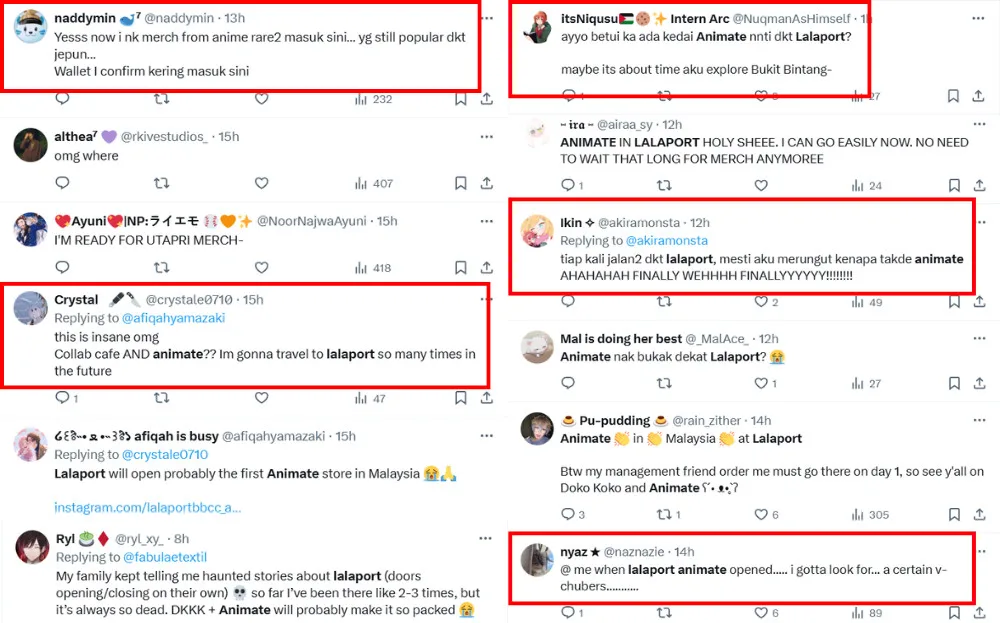1000x623 pixels.
Task: Bookmark ira's ANIMATE IN LALAPORT tweet
Action: (x=954, y=185)
